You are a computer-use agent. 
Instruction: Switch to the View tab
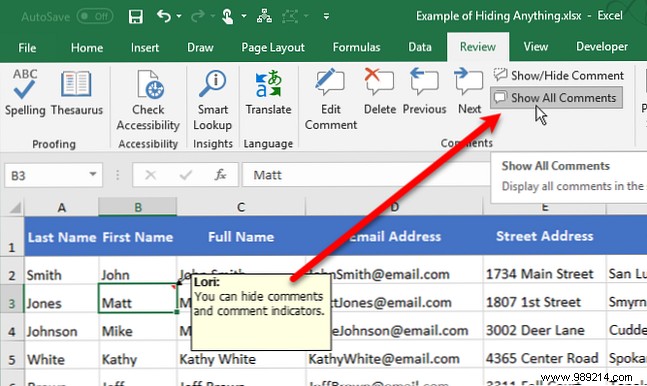click(x=536, y=47)
